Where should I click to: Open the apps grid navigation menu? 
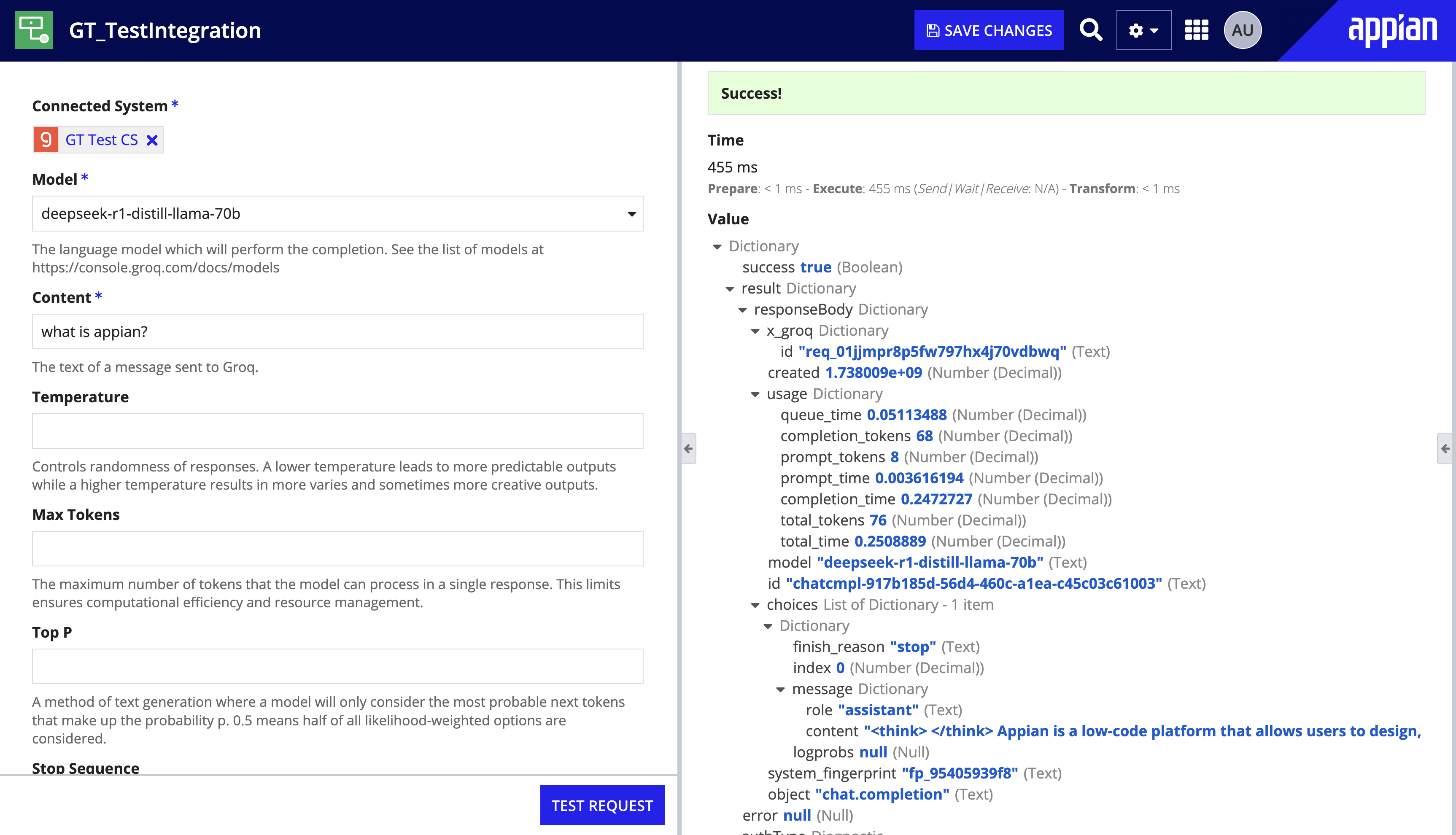pos(1196,30)
